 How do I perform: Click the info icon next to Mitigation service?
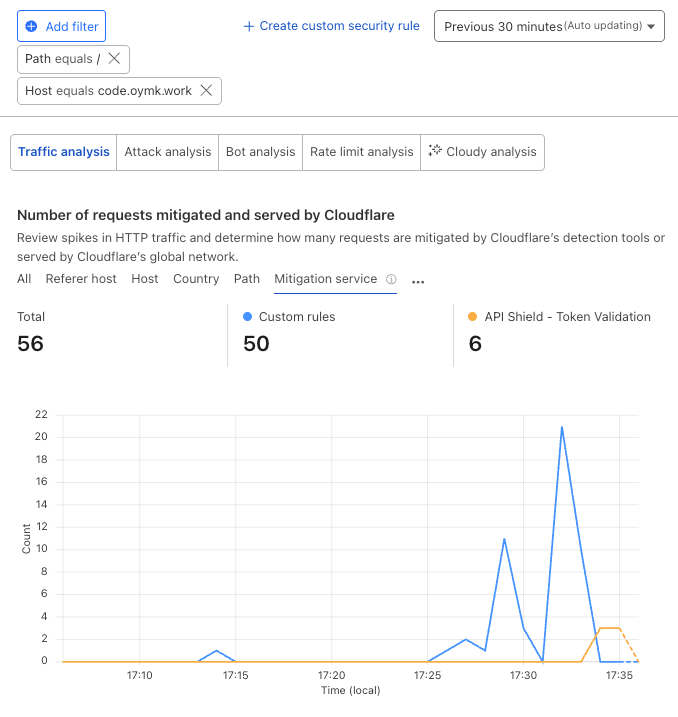coord(391,279)
